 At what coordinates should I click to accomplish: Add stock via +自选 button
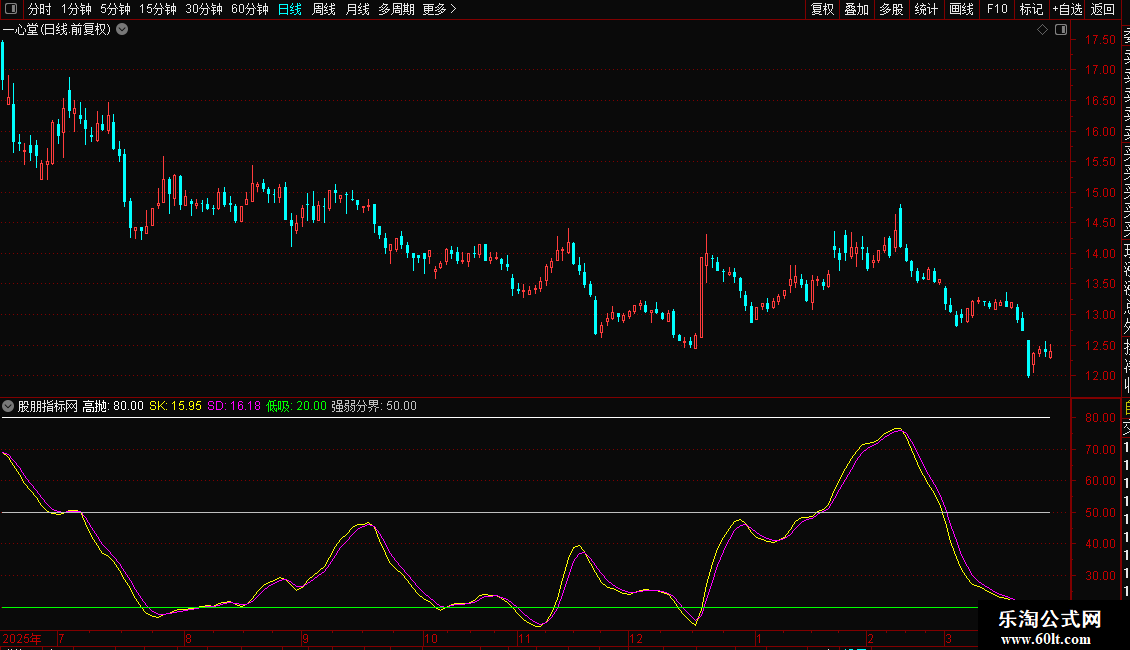click(x=1067, y=9)
